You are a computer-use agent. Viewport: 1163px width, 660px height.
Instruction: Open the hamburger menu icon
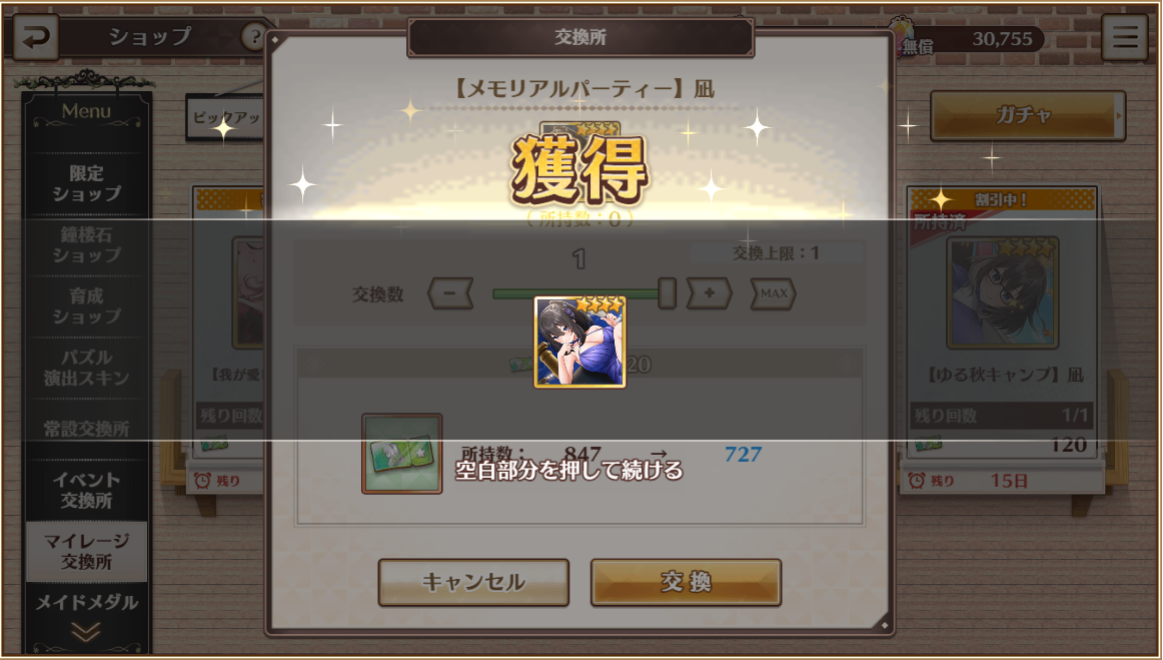(x=1124, y=37)
